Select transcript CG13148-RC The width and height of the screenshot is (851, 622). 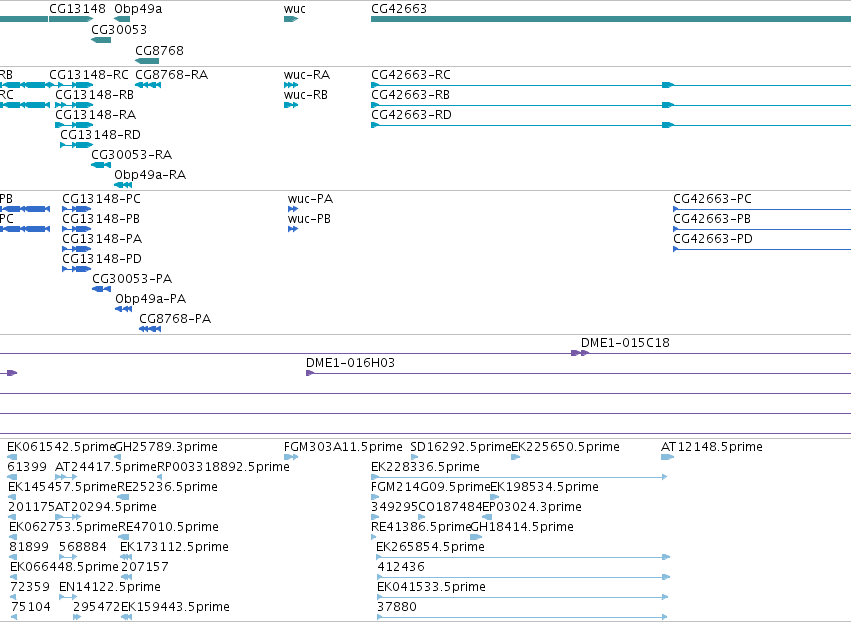[89, 74]
